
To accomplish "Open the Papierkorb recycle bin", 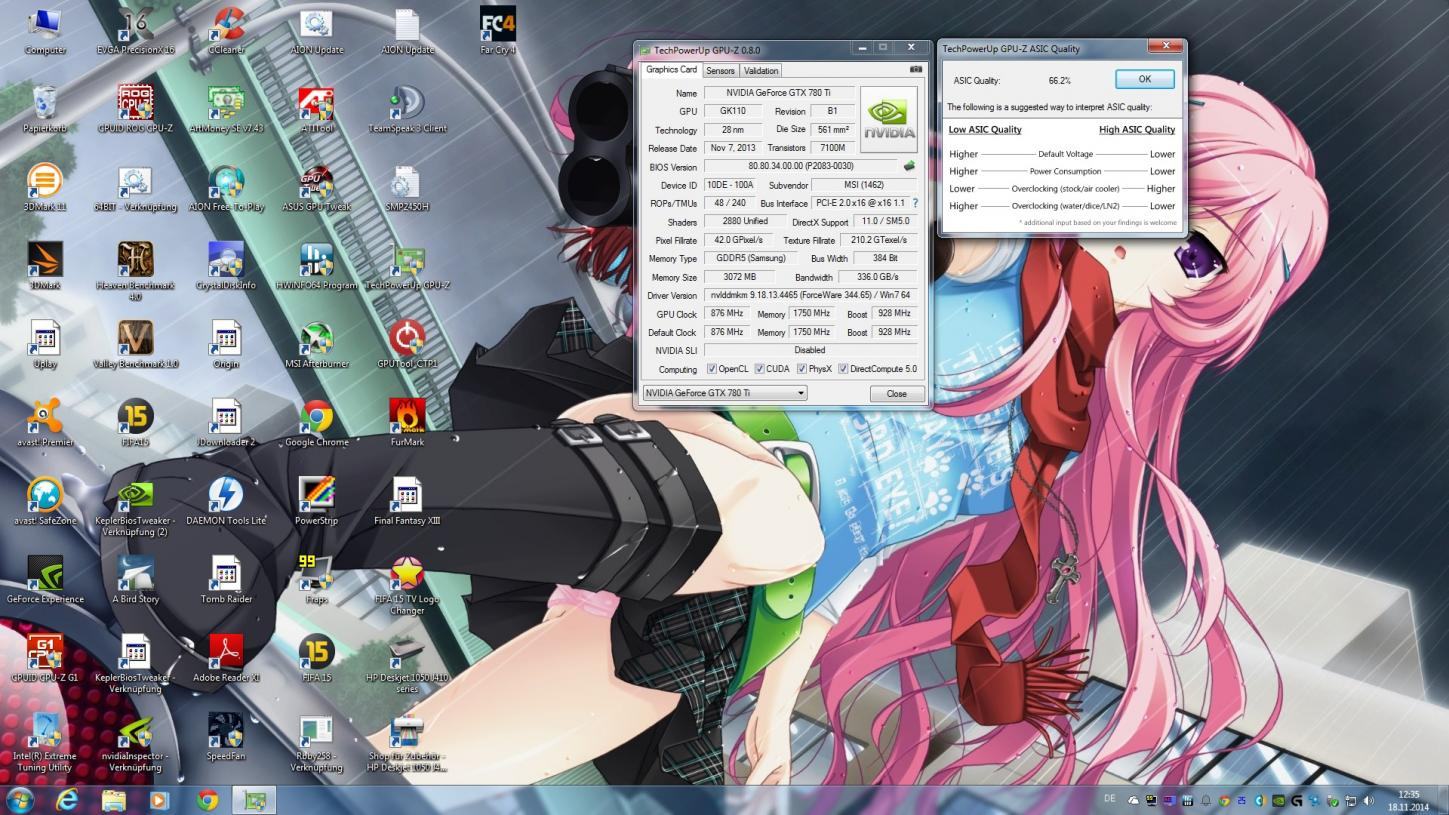I will (45, 109).
